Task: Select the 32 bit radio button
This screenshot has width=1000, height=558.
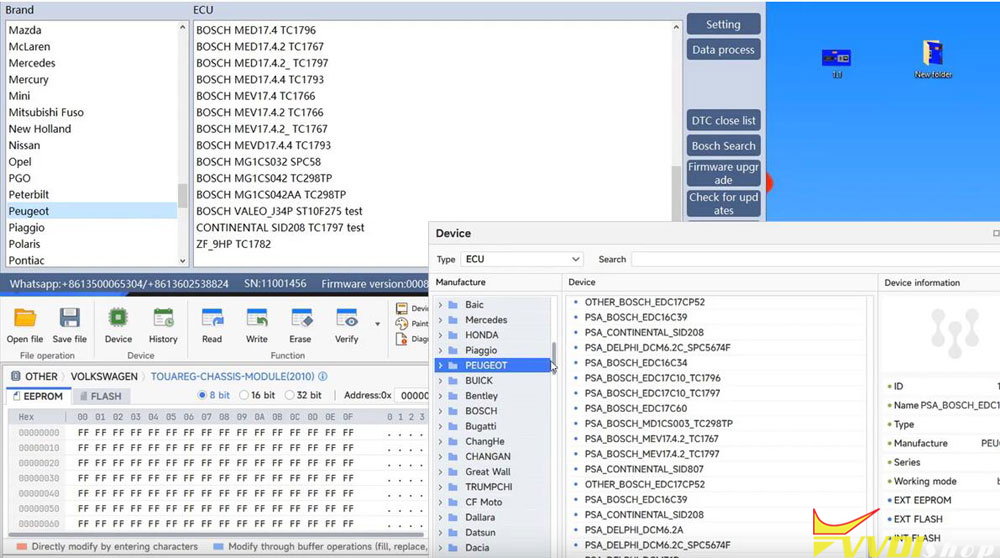Action: click(x=288, y=396)
